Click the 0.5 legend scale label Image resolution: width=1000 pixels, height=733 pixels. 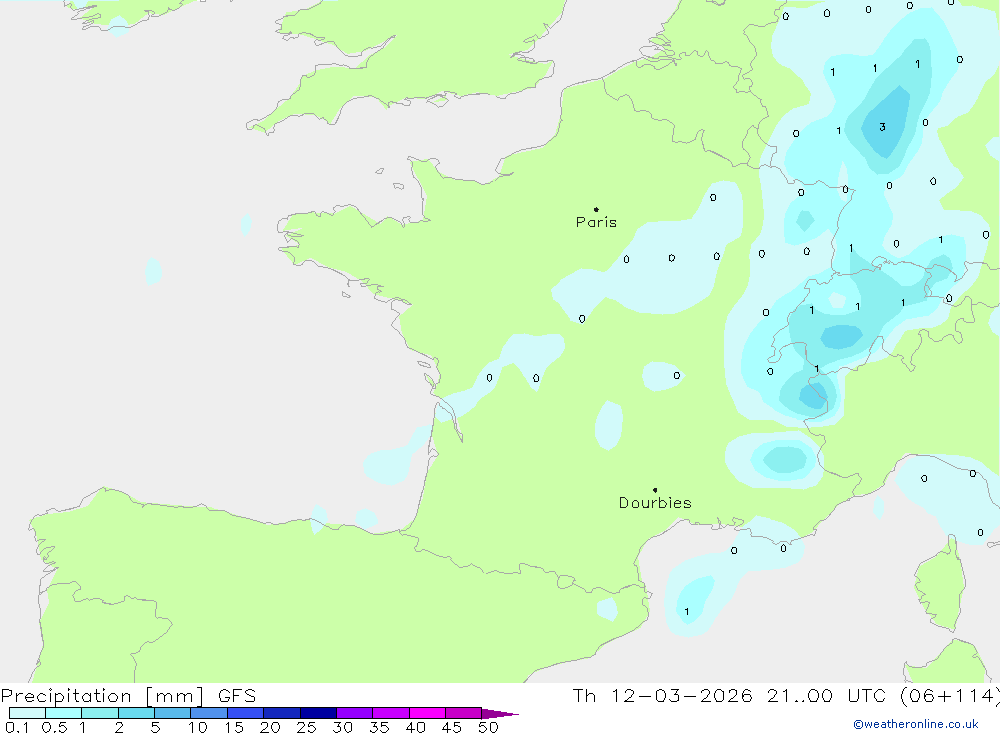click(x=54, y=727)
